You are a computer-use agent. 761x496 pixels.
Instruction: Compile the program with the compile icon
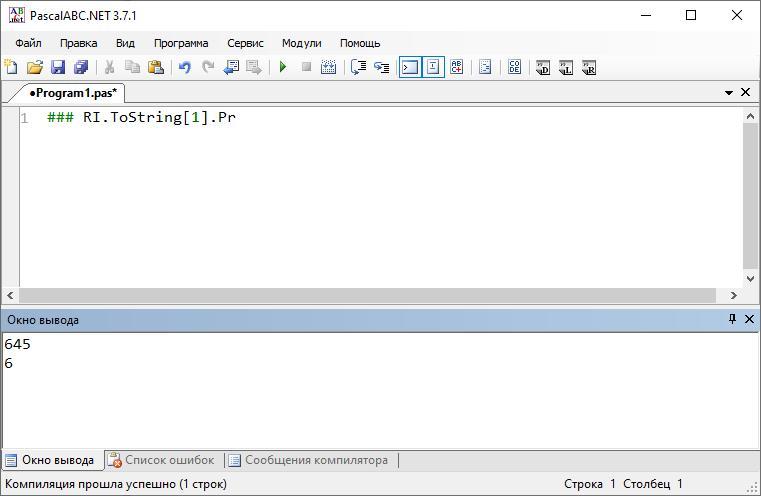[329, 67]
